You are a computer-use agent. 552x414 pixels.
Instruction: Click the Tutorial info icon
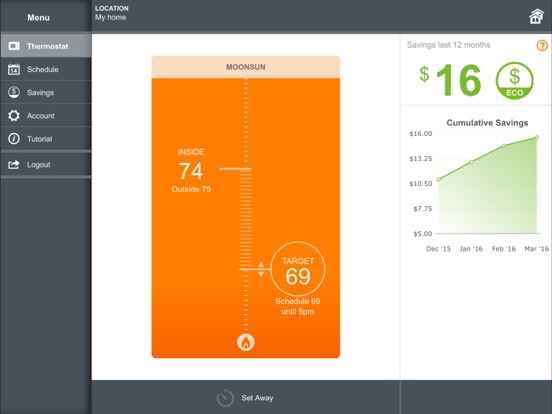click(14, 139)
